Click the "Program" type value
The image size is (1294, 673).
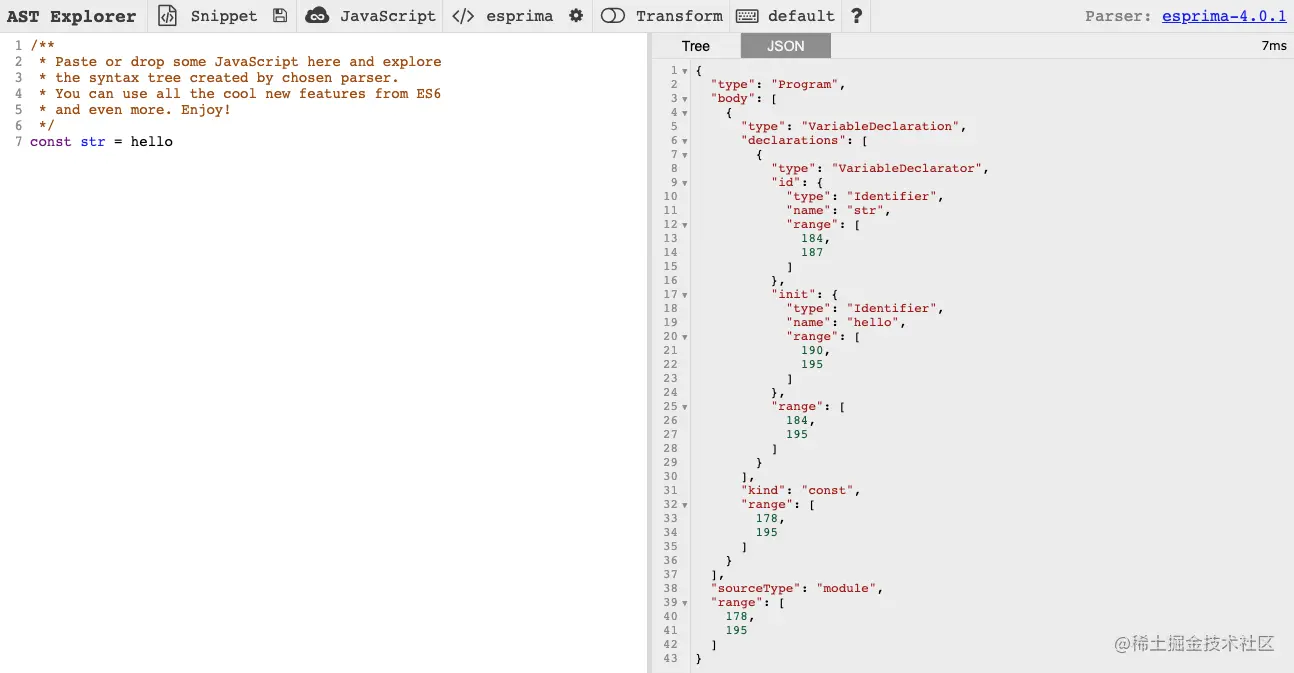pos(805,84)
